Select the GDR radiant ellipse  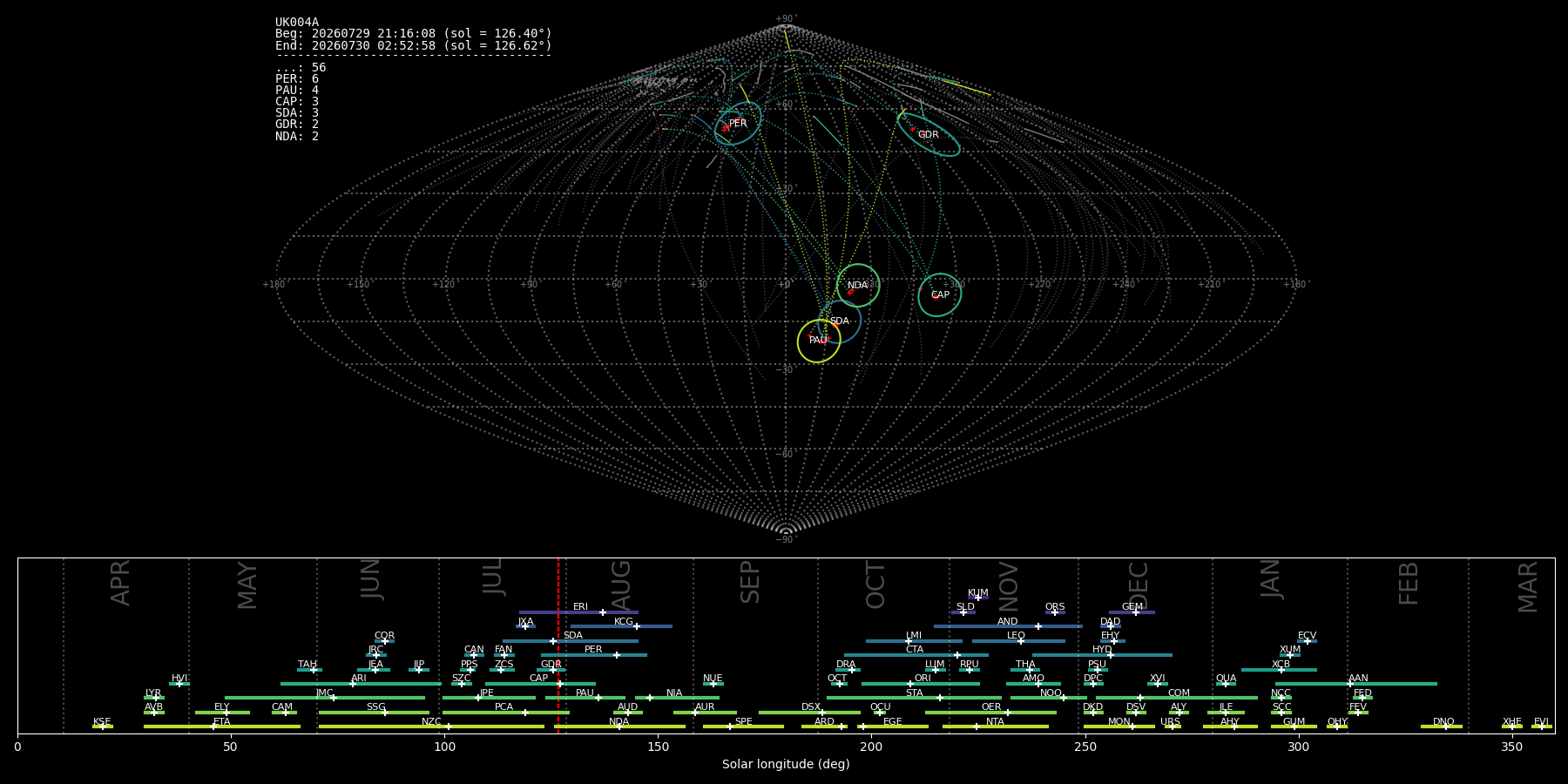click(929, 134)
